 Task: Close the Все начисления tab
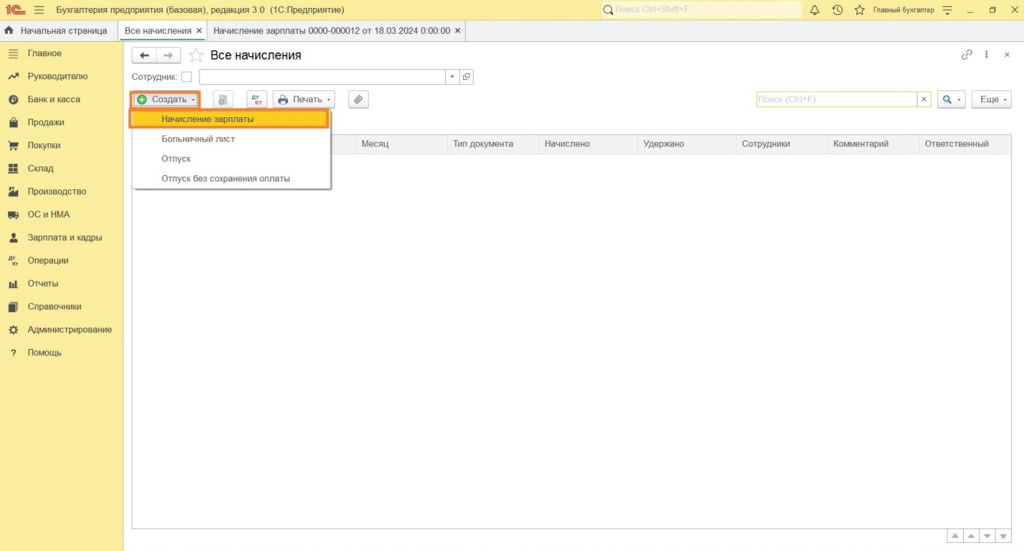199,31
